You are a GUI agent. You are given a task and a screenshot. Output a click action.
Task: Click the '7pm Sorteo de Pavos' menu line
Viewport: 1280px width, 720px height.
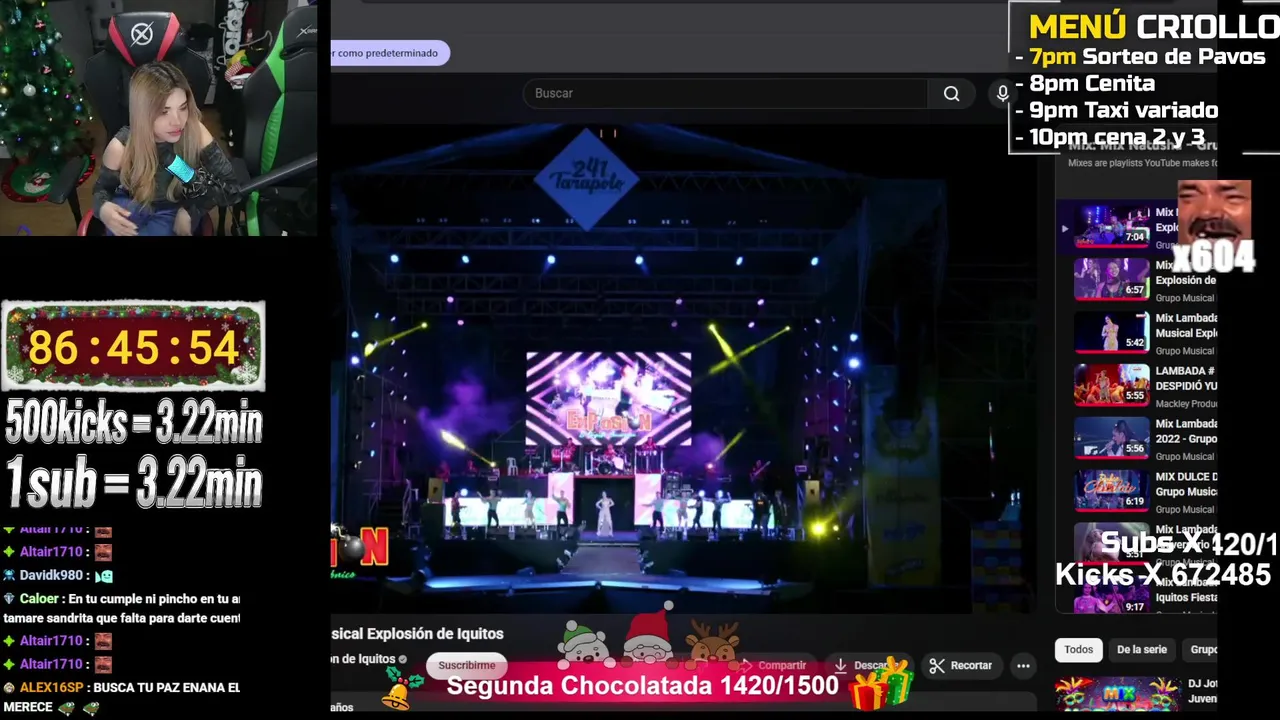point(1139,57)
